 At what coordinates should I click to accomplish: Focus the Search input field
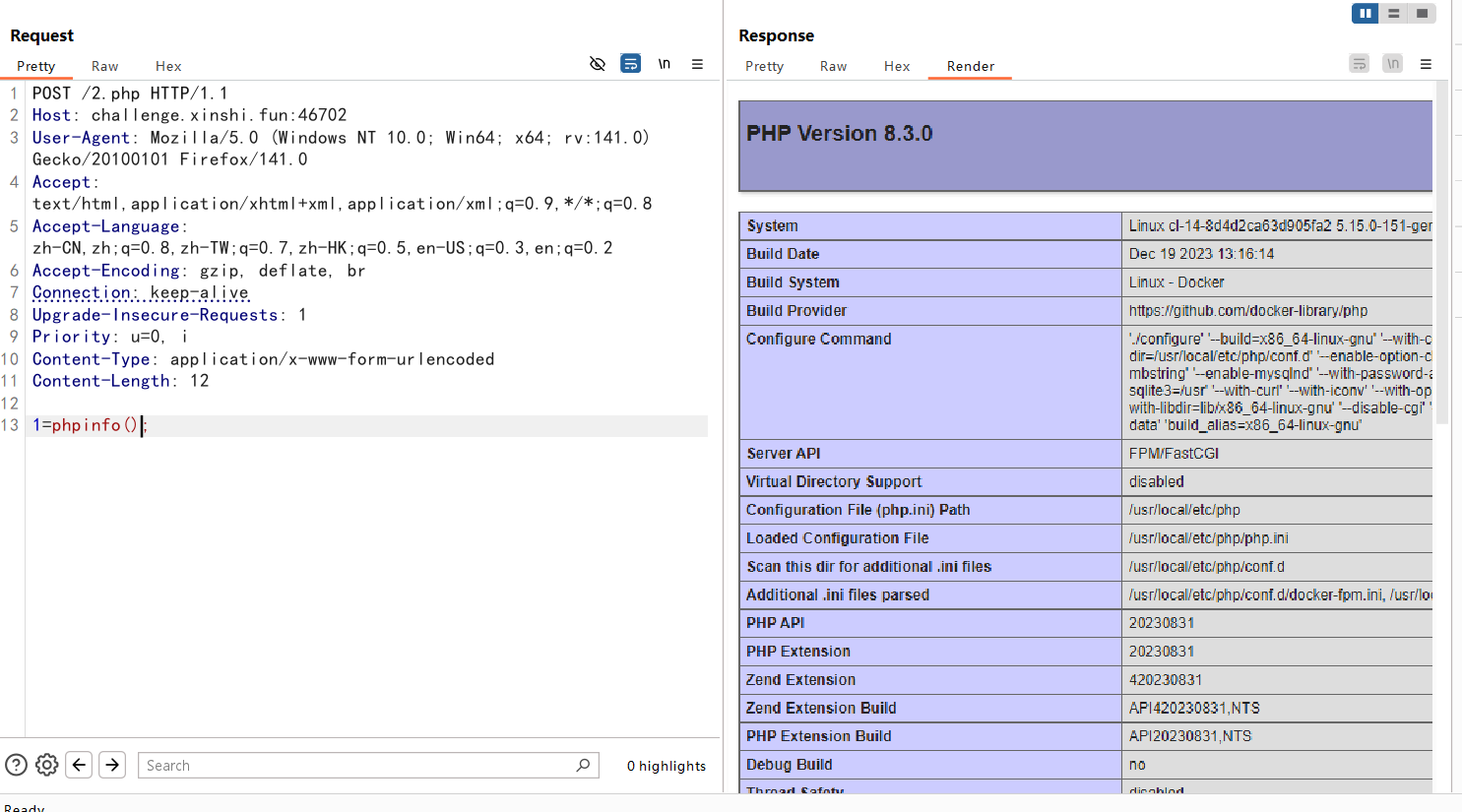354,766
